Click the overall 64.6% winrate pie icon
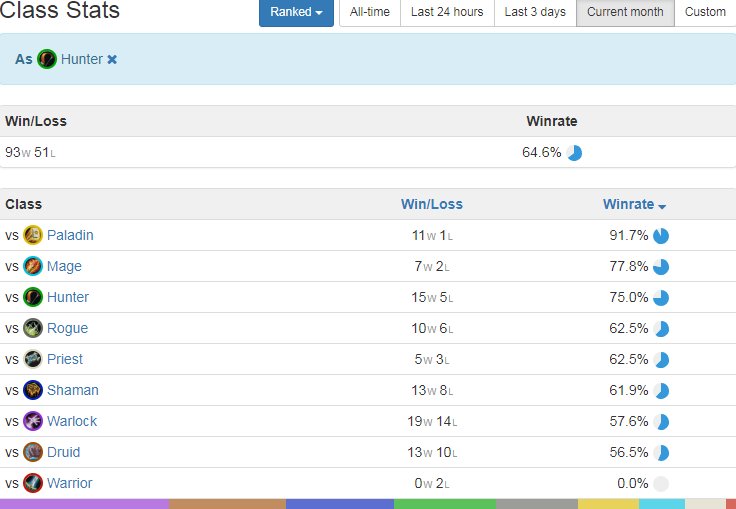The image size is (736, 509). 574,153
